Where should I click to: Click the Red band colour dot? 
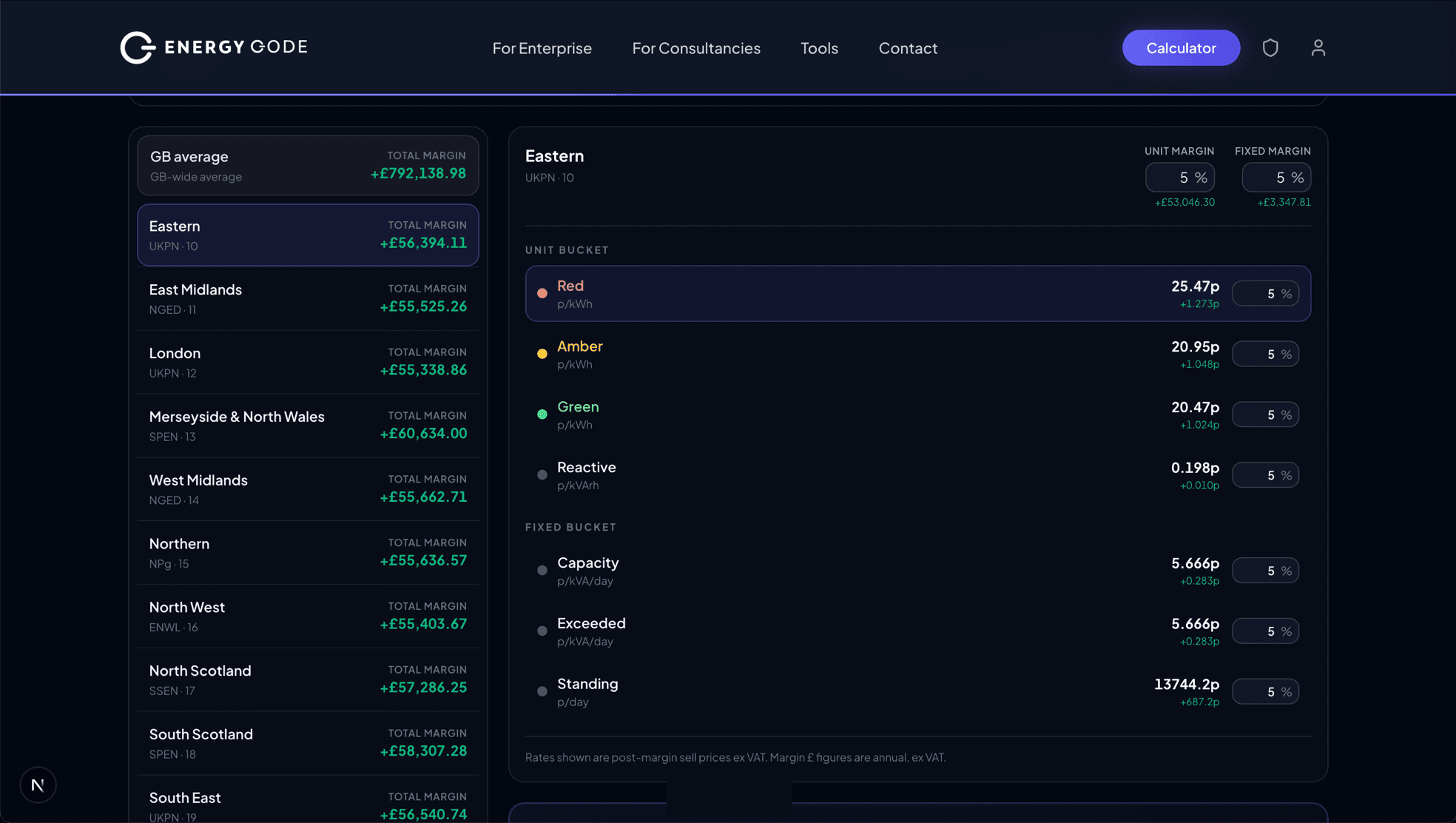click(x=542, y=294)
